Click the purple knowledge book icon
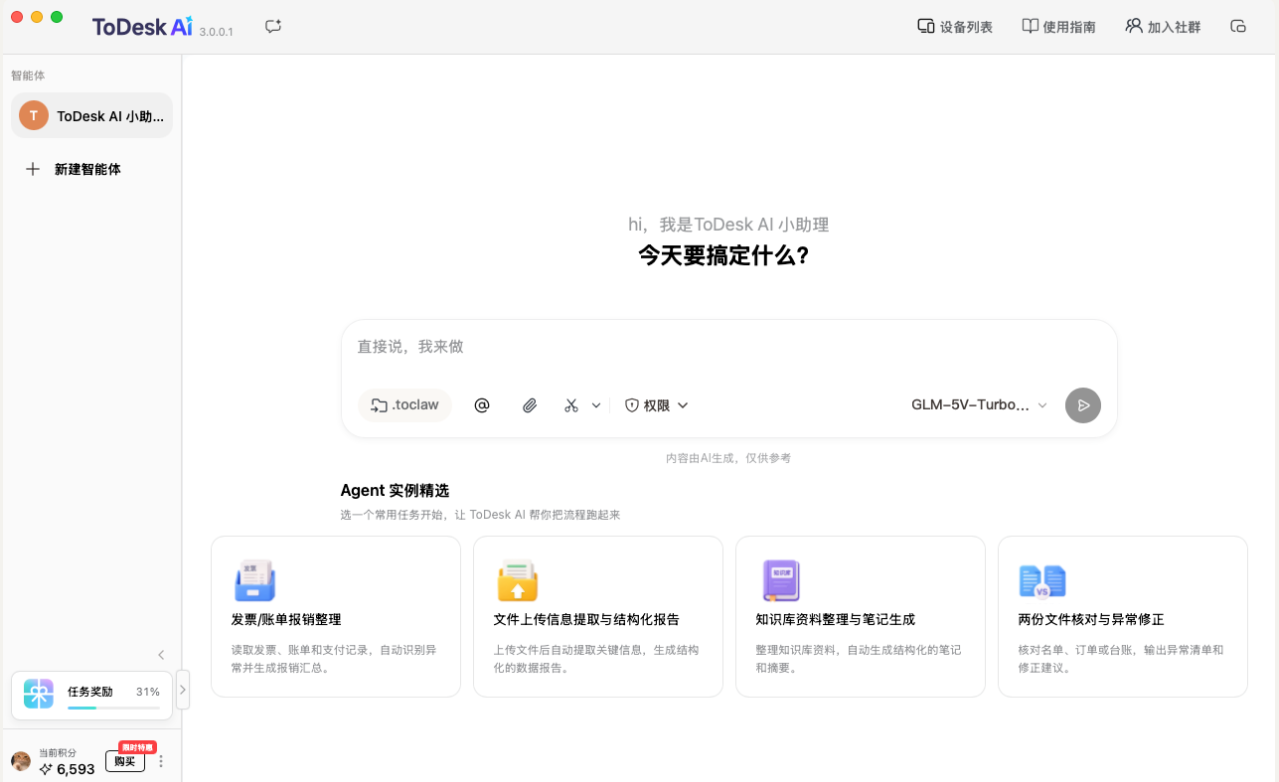1279x782 pixels. [781, 580]
